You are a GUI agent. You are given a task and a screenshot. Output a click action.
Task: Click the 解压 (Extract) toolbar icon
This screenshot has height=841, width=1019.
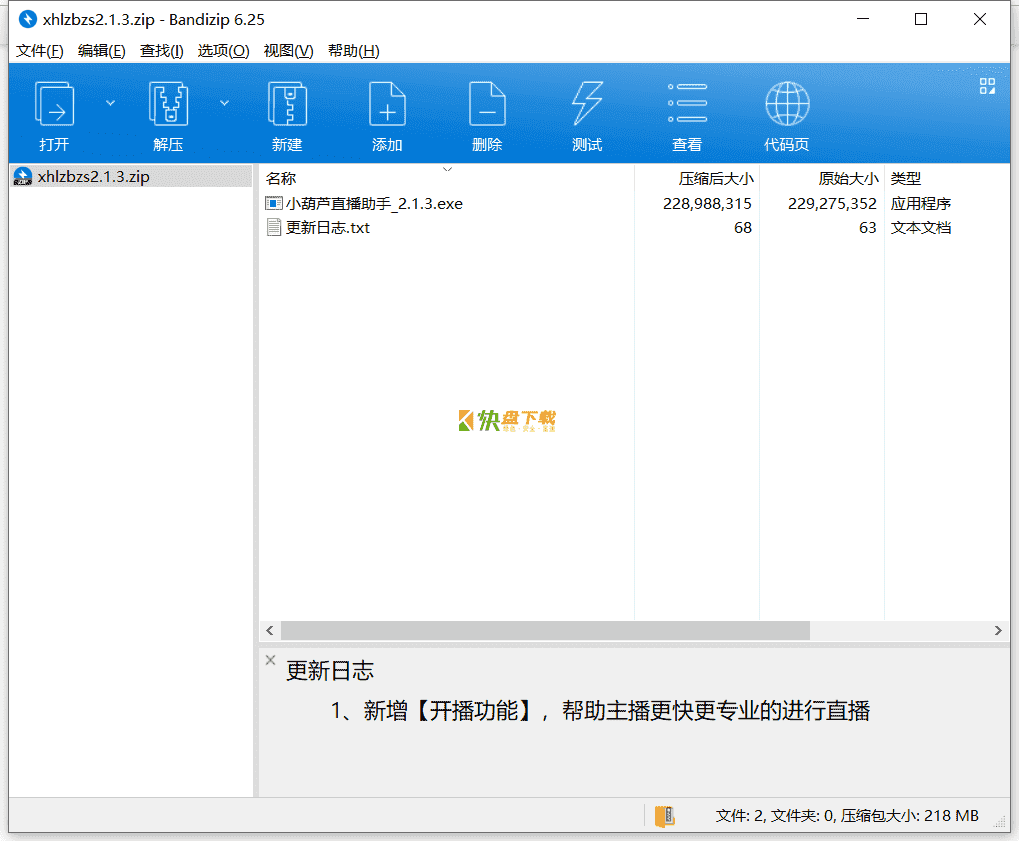(x=168, y=104)
